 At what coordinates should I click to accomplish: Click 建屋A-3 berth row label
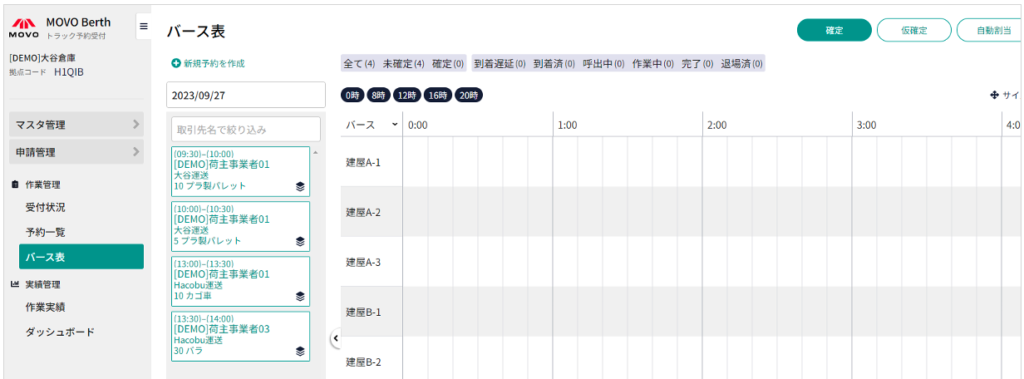coord(363,262)
